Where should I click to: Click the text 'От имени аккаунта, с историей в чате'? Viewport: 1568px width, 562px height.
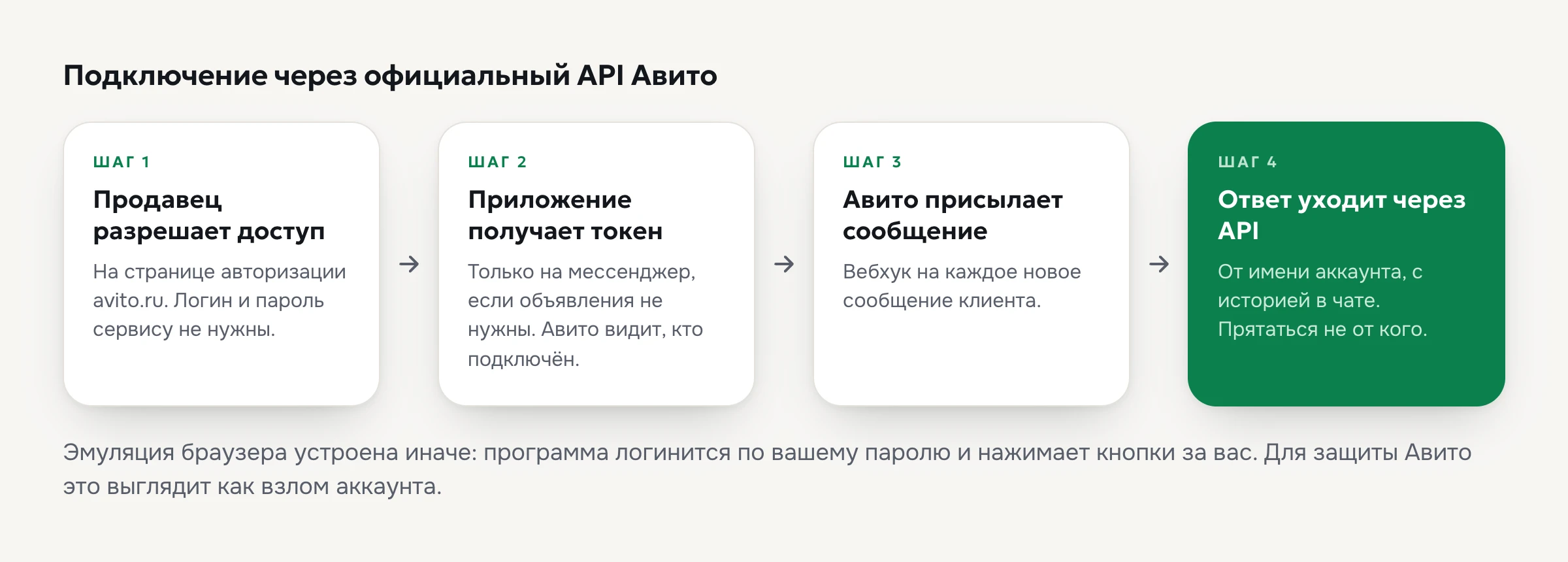point(1320,286)
